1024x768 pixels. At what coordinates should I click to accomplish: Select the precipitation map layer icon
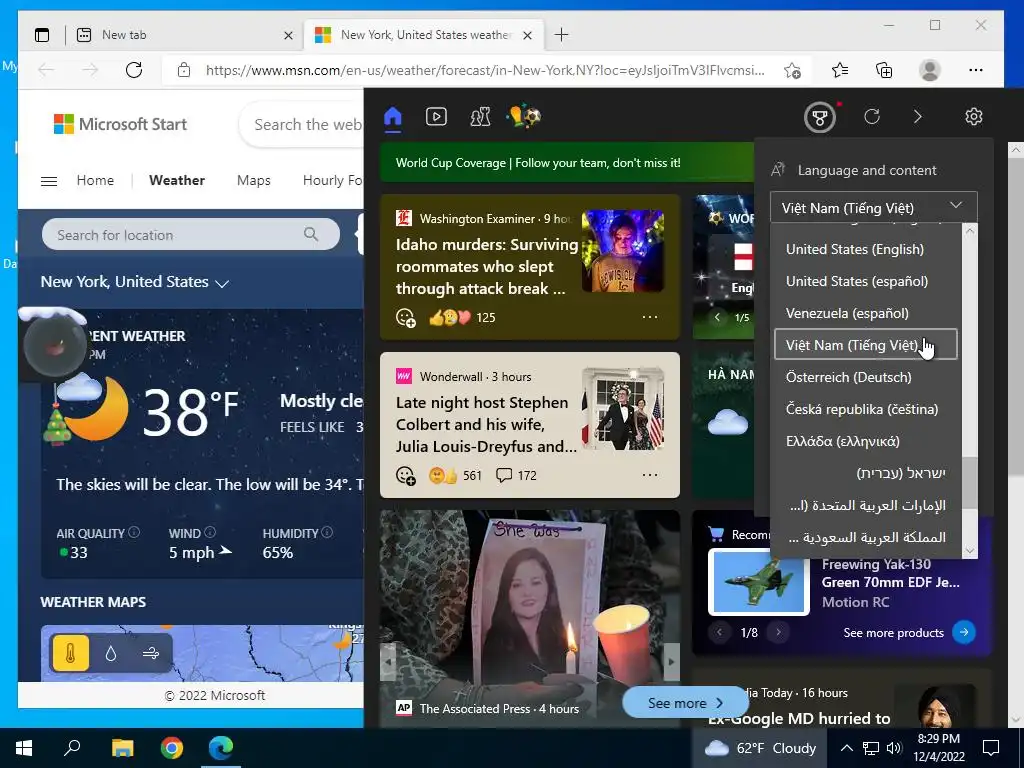point(111,652)
